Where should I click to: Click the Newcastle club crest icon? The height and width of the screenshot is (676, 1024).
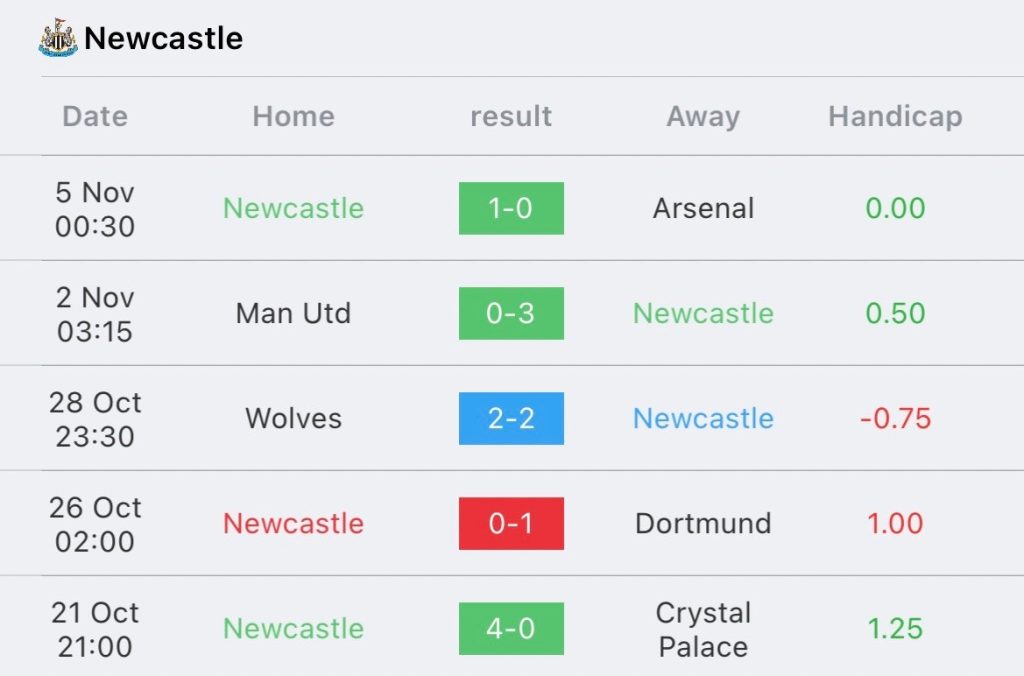click(x=58, y=38)
